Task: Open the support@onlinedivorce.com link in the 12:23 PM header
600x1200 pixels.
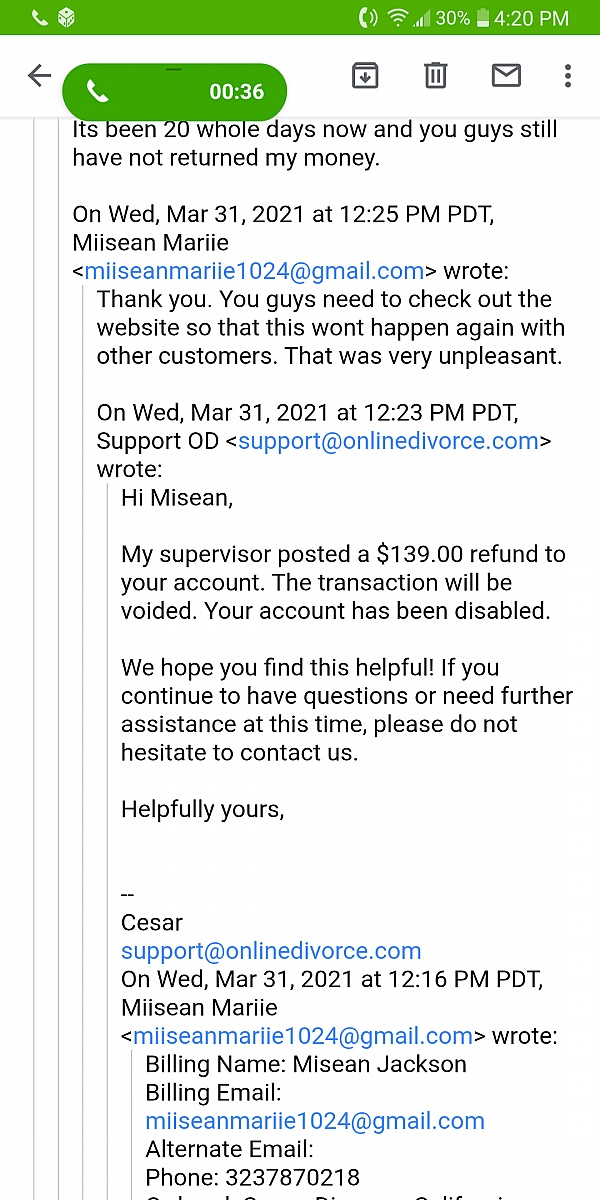Action: coord(388,441)
